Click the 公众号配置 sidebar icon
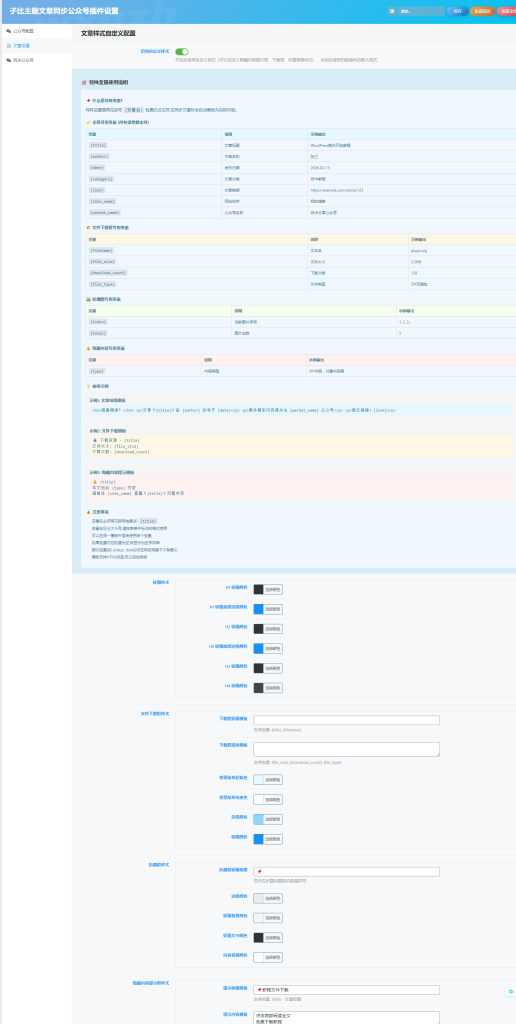Viewport: 516px width, 1024px height. [x=8, y=31]
